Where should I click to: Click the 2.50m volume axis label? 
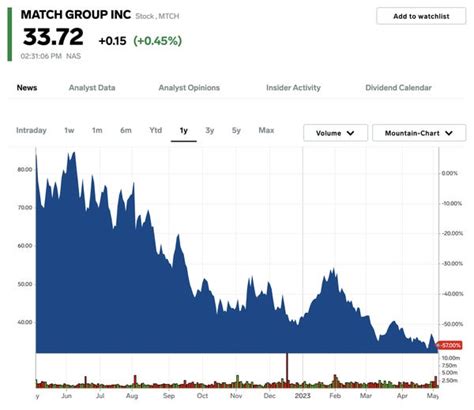point(450,380)
